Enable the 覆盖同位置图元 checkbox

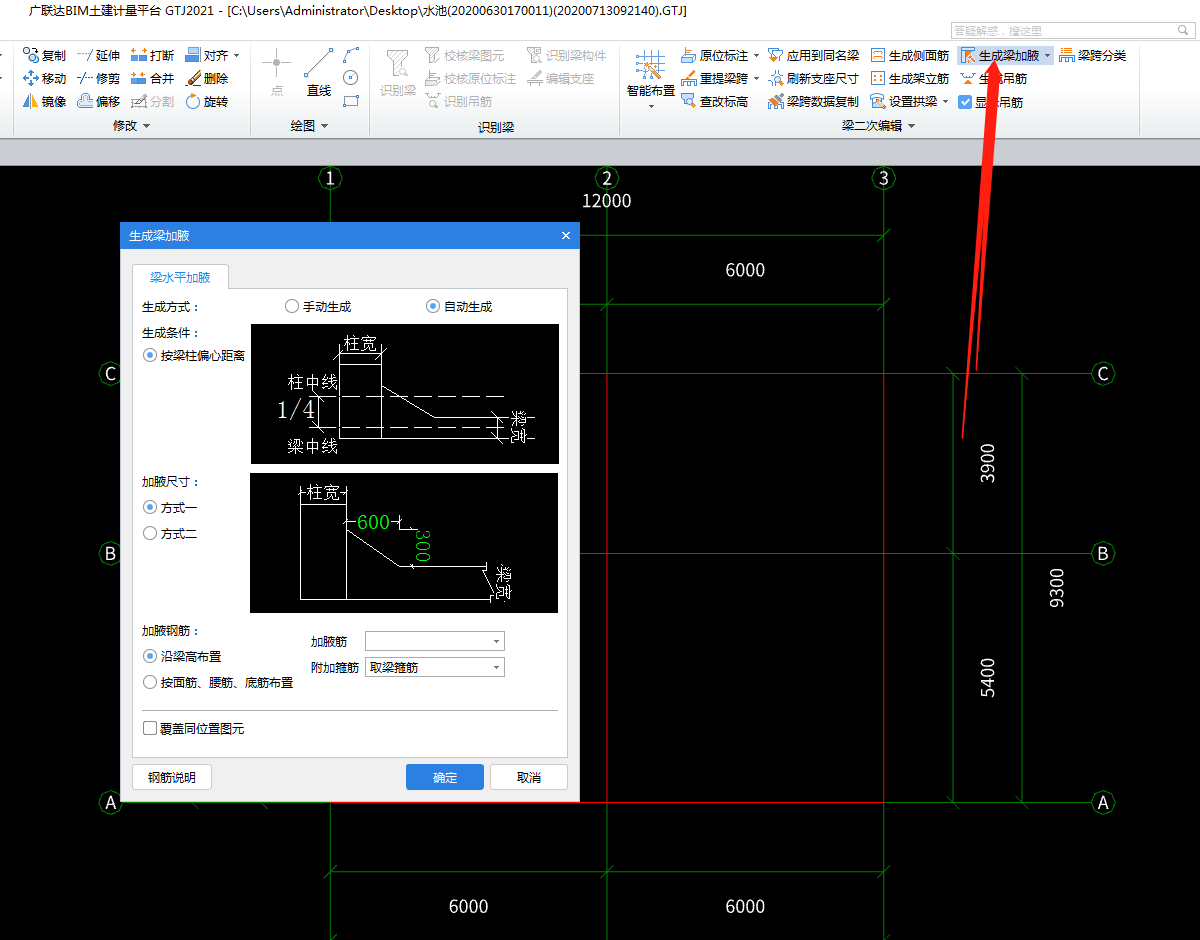click(151, 729)
